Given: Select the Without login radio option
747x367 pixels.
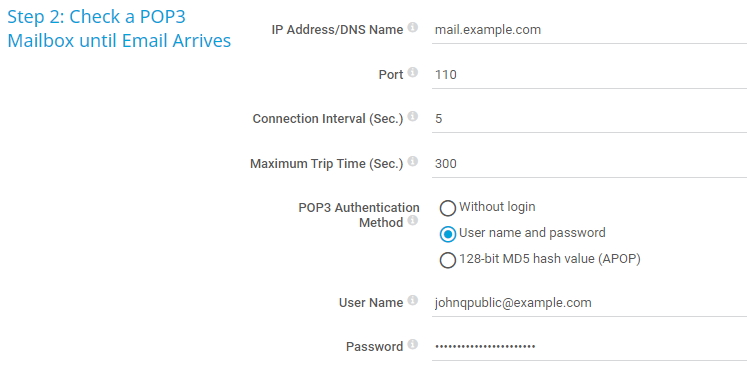Looking at the screenshot, I should (447, 208).
